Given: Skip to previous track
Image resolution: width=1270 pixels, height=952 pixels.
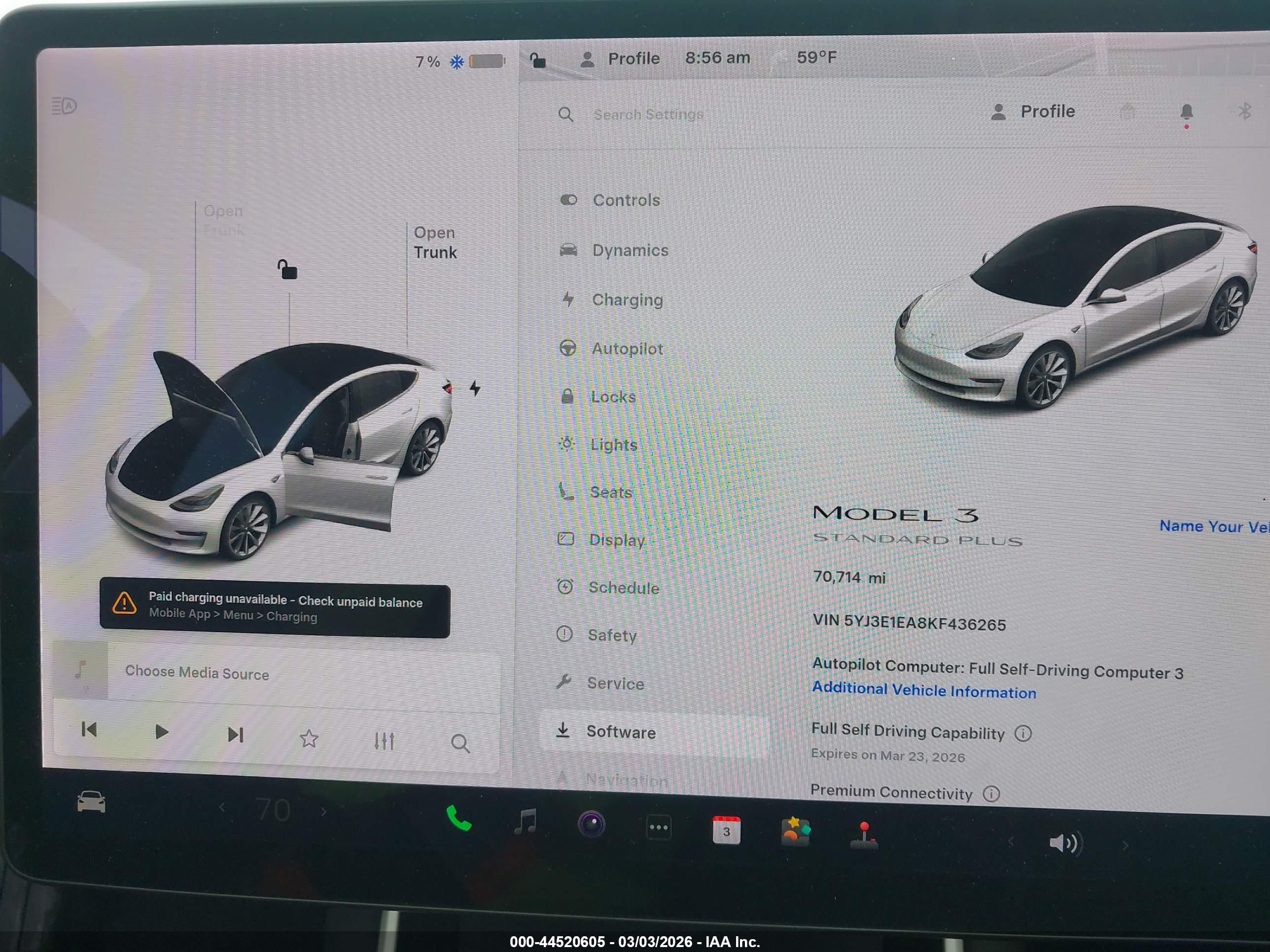Looking at the screenshot, I should (89, 729).
